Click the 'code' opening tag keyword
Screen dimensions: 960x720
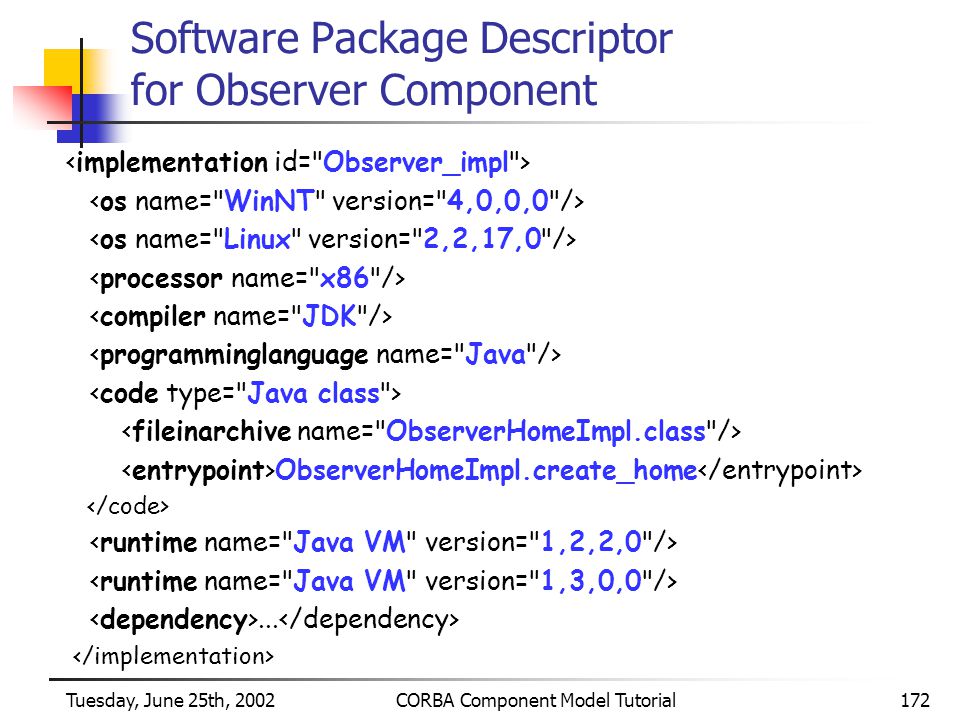pos(129,393)
